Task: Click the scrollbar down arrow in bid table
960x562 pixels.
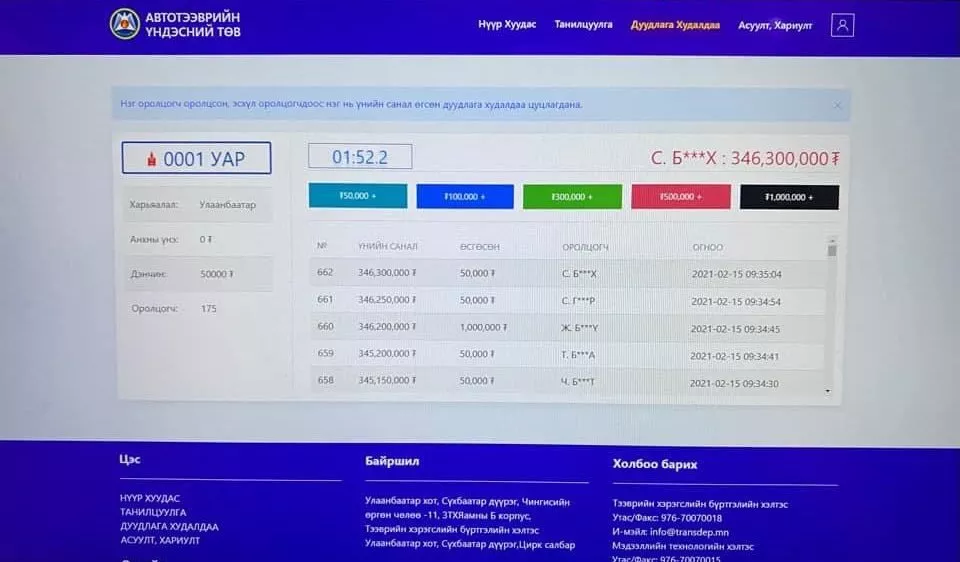Action: point(828,391)
